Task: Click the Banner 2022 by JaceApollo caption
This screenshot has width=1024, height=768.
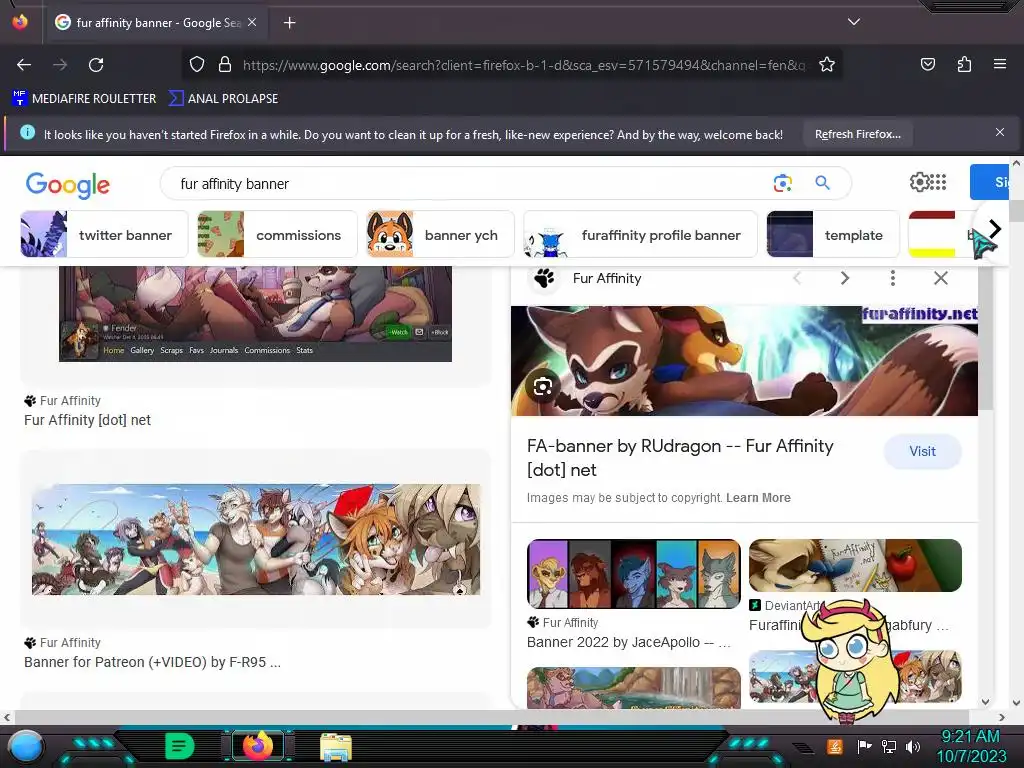Action: coord(628,642)
